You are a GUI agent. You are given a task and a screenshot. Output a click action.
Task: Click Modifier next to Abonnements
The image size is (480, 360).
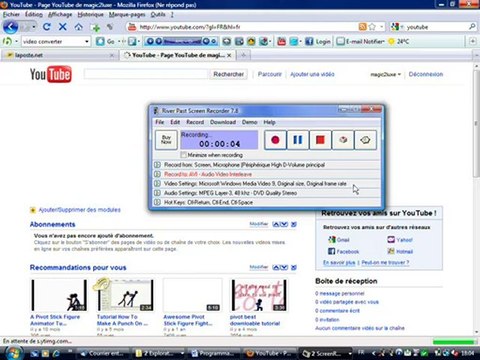pyautogui.click(x=259, y=224)
